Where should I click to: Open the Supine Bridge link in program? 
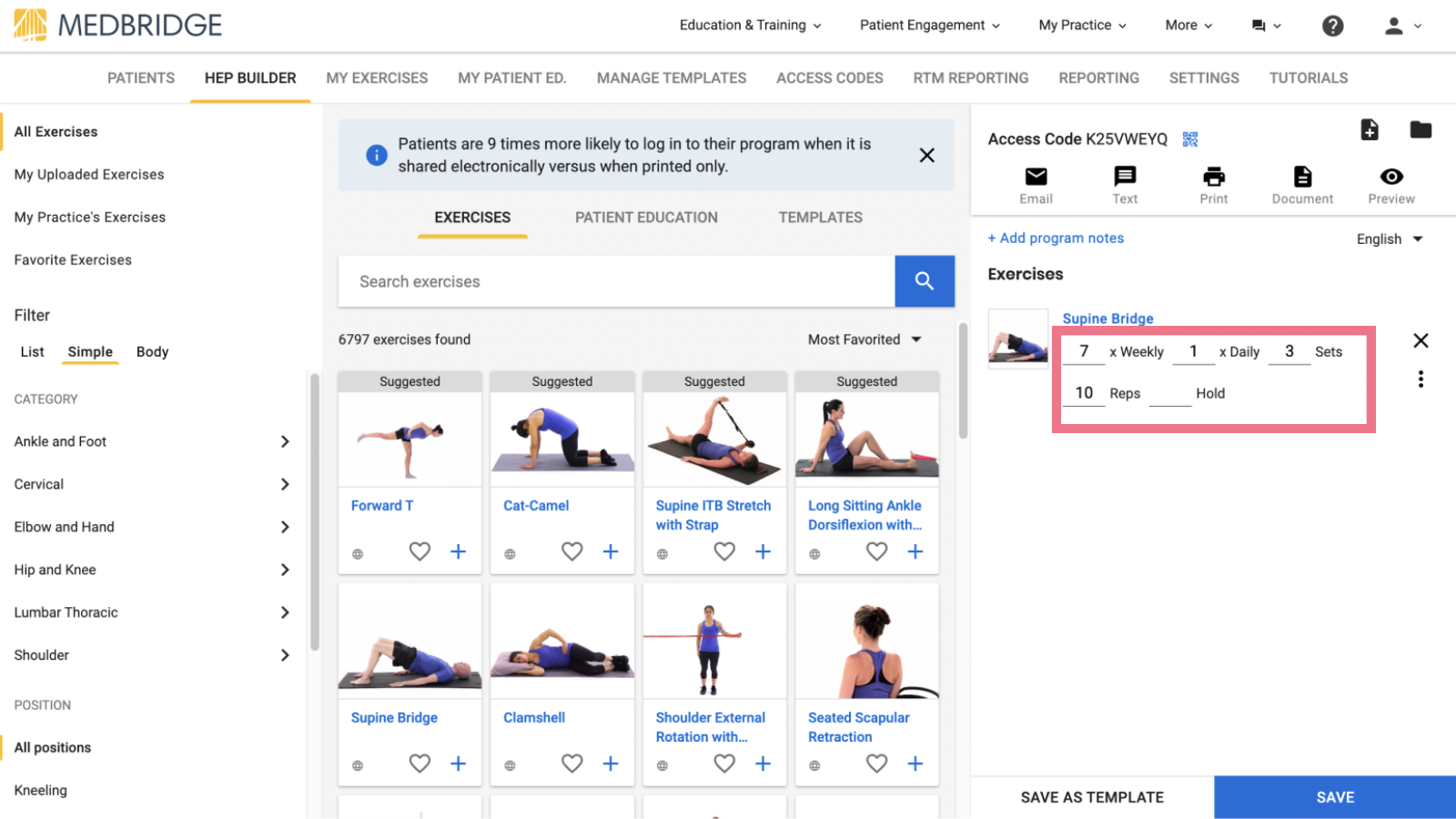point(1107,318)
